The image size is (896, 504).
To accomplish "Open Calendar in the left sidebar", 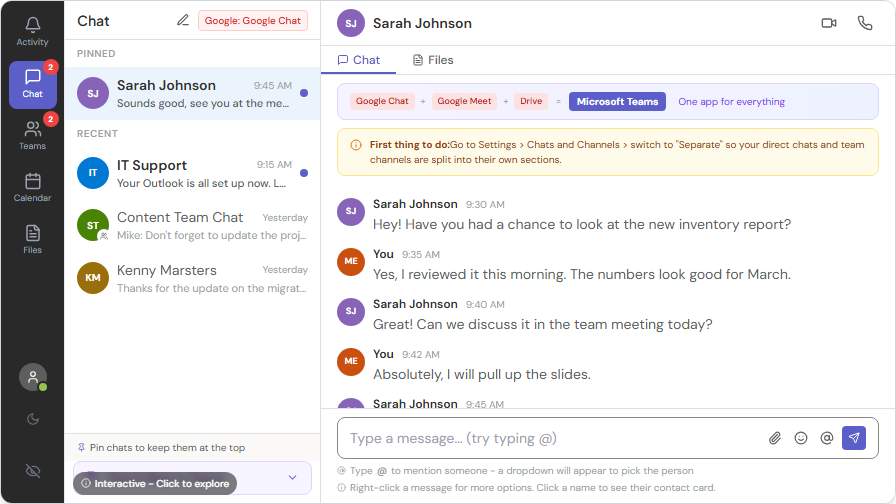I will point(33,188).
